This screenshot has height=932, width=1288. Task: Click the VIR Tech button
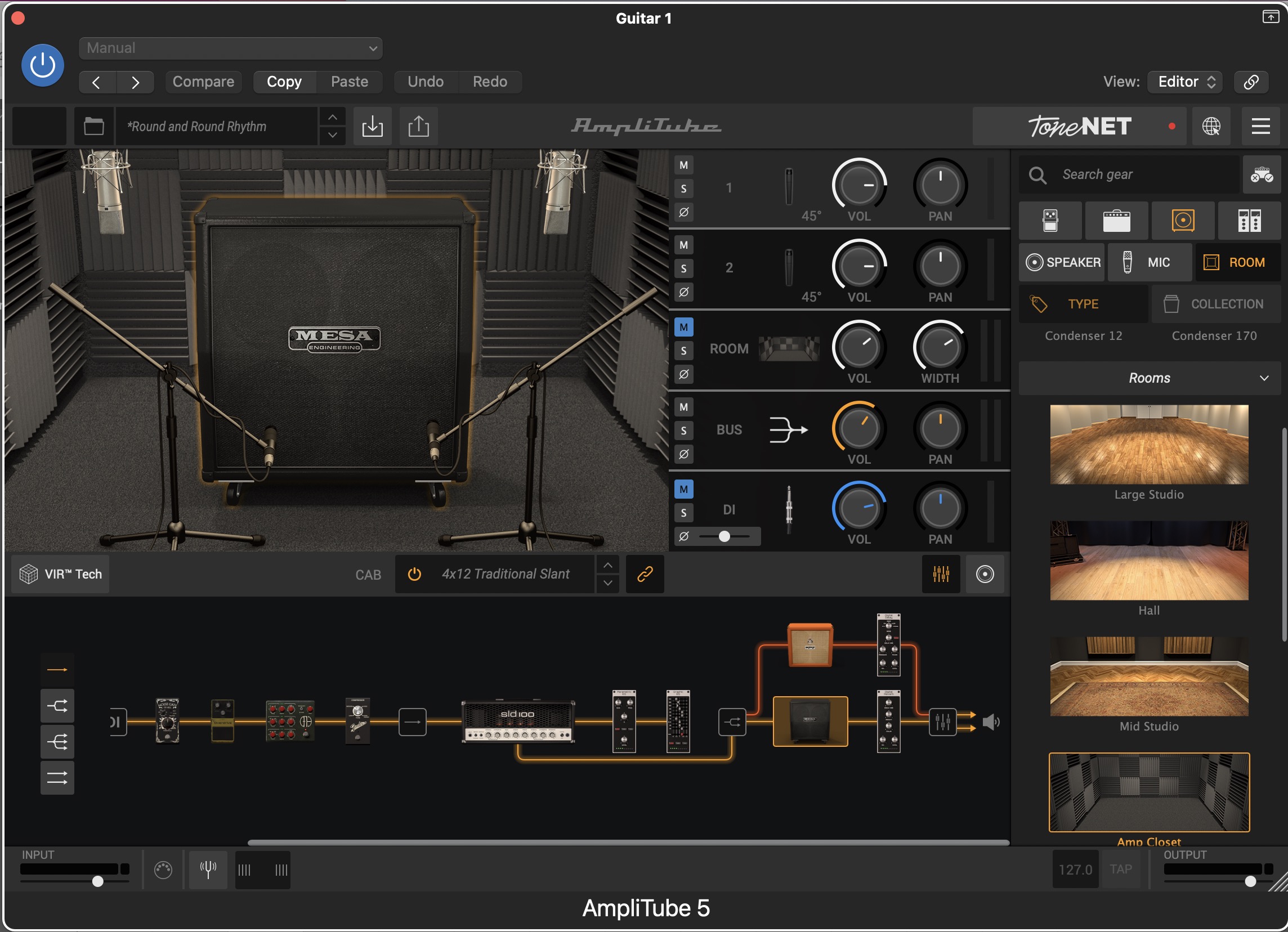[61, 575]
